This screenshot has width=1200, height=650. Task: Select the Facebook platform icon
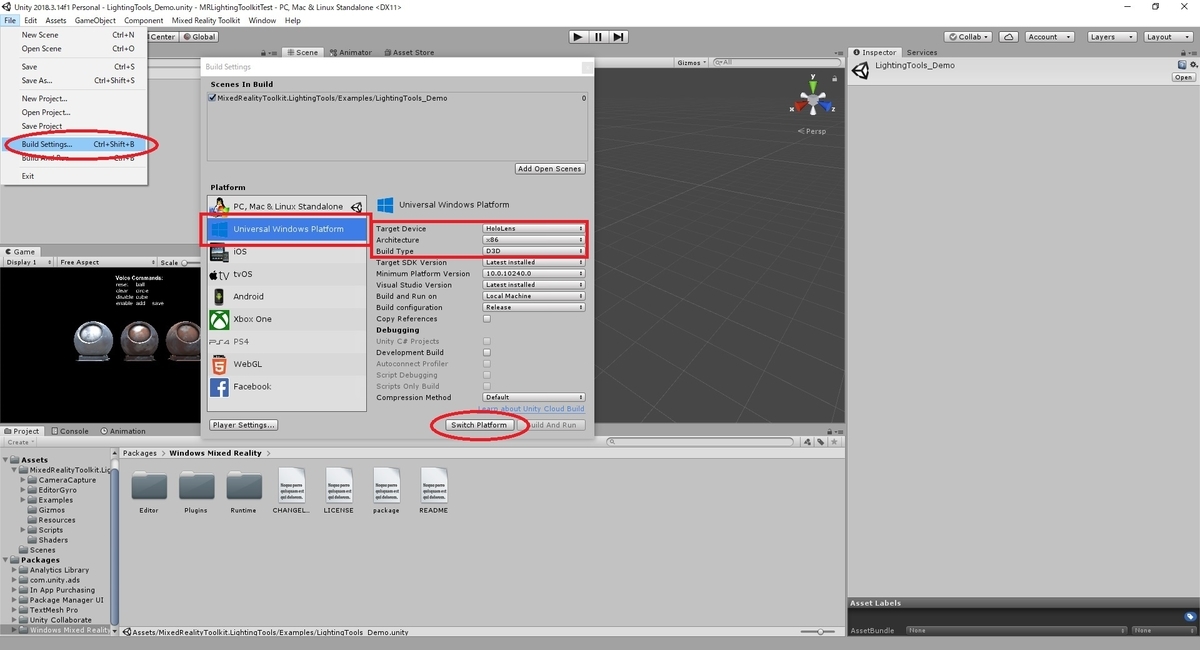[219, 387]
